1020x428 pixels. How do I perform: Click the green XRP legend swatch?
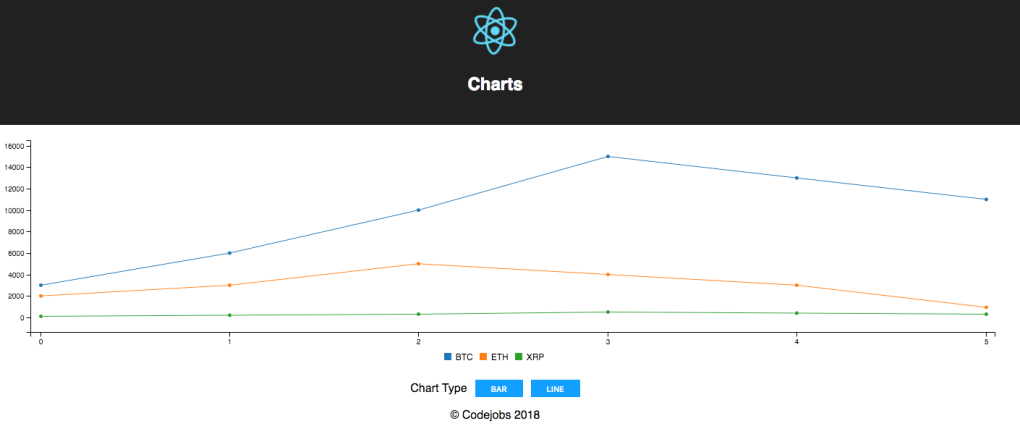518,357
